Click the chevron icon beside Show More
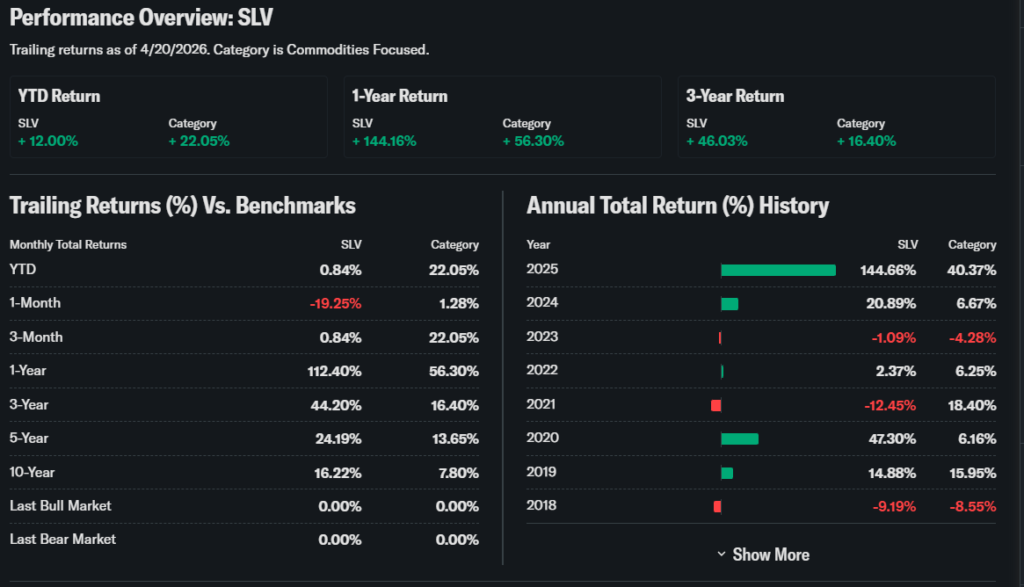 pyautogui.click(x=721, y=555)
